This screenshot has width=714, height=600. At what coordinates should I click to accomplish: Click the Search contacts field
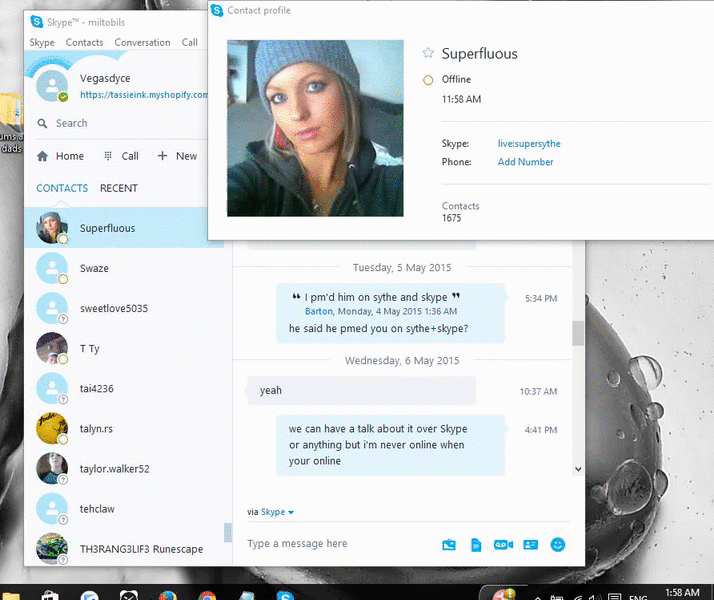(x=121, y=123)
